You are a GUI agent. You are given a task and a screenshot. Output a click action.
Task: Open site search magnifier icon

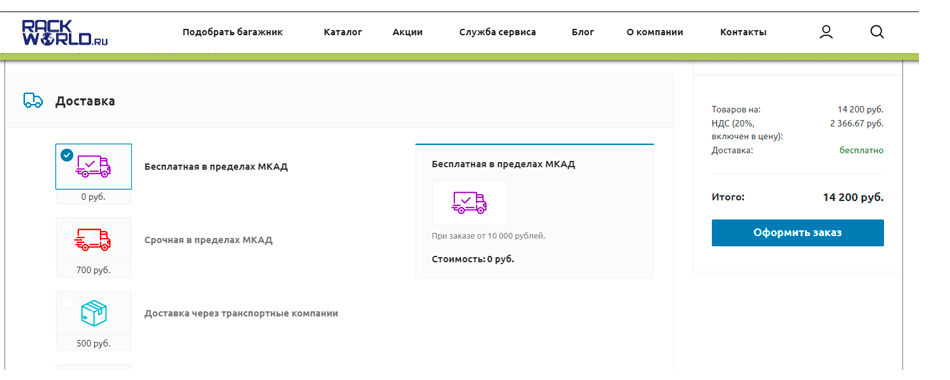[877, 32]
